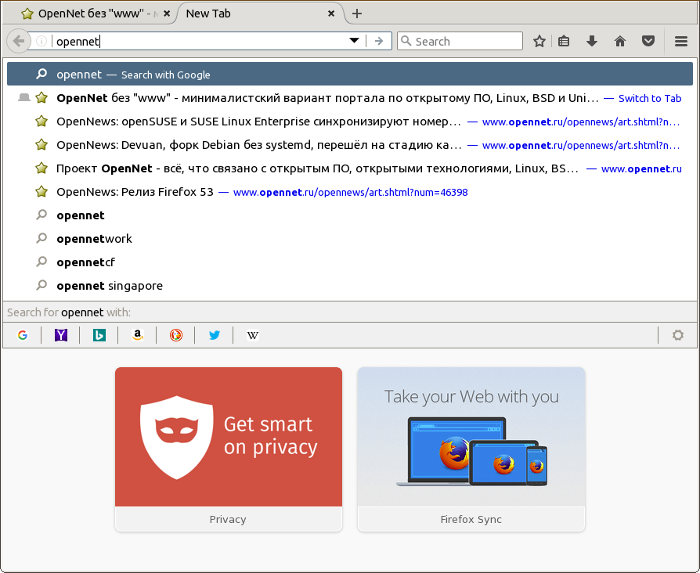Viewport: 700px width, 573px height.
Task: Search with the Amazon engine icon
Action: click(x=137, y=336)
